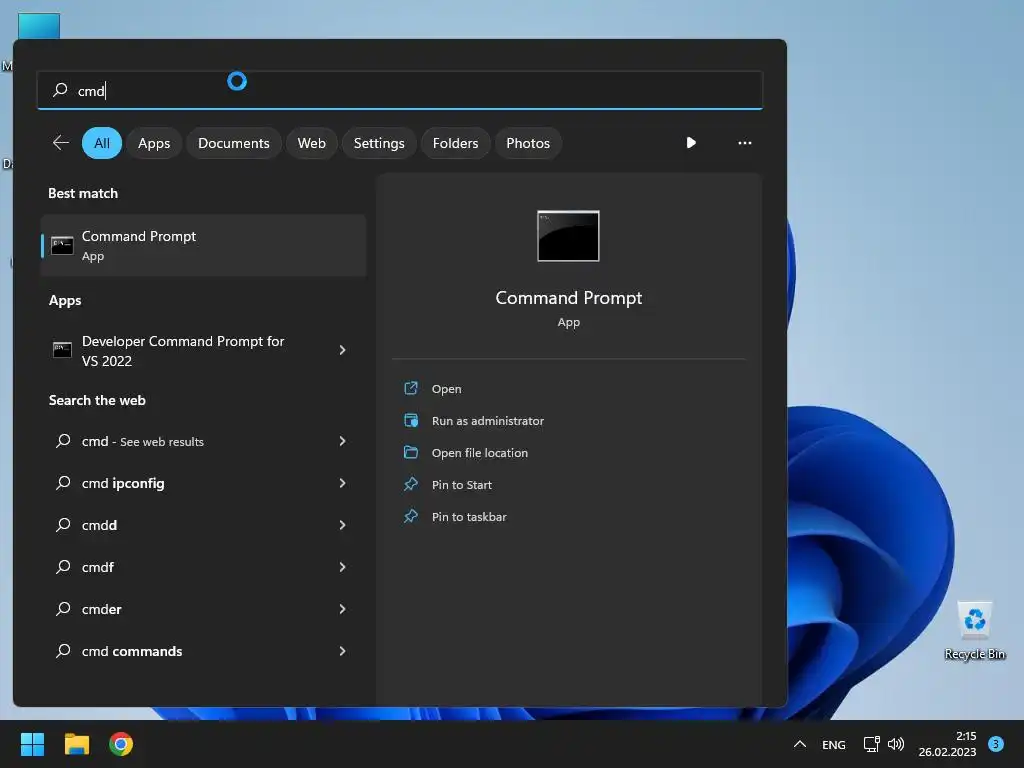Click the network icon in system tray
The width and height of the screenshot is (1024, 768).
[871, 744]
